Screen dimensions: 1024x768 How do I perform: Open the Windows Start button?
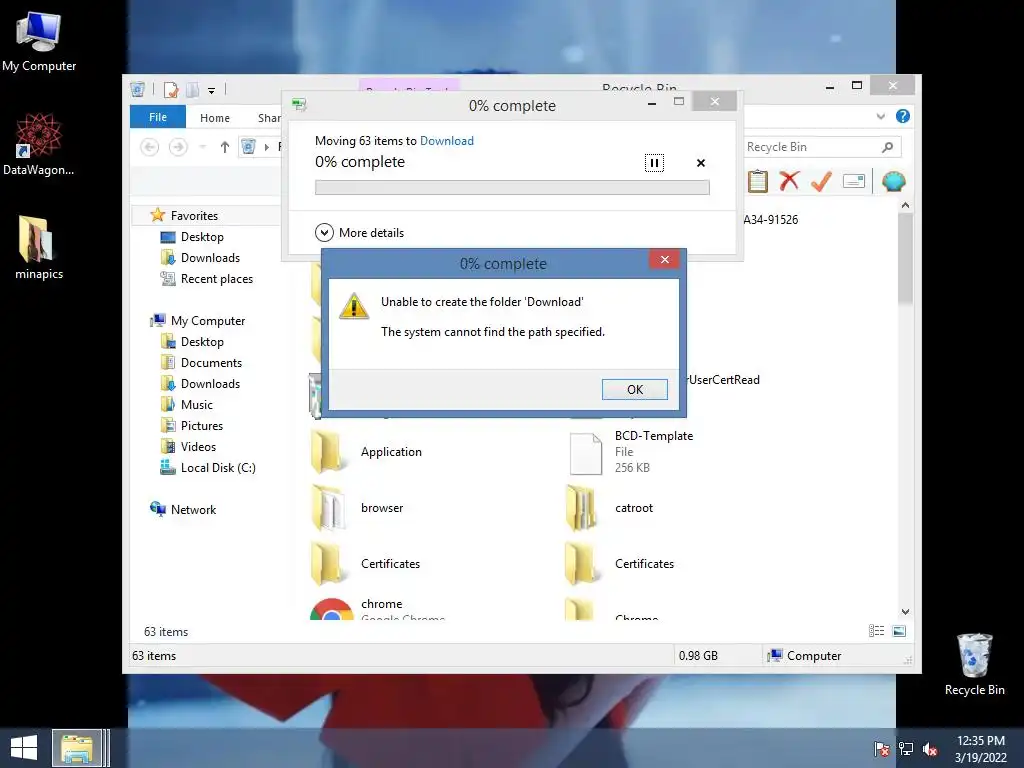[x=24, y=748]
